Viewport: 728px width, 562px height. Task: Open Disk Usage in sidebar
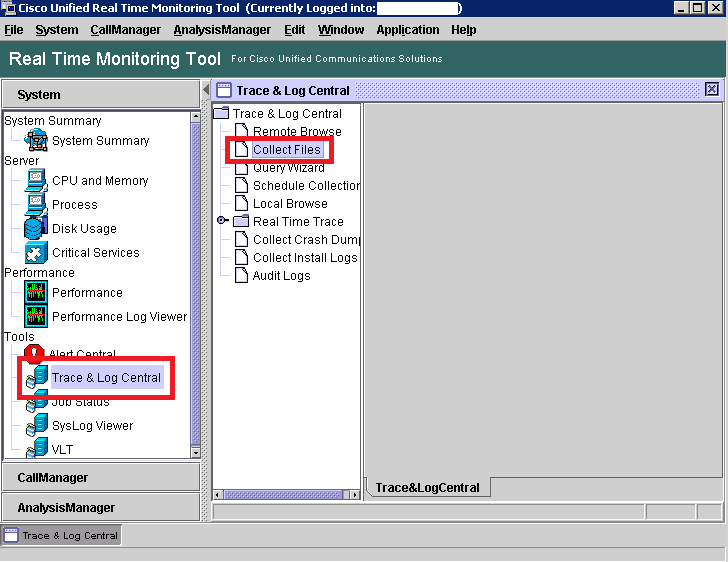[84, 229]
